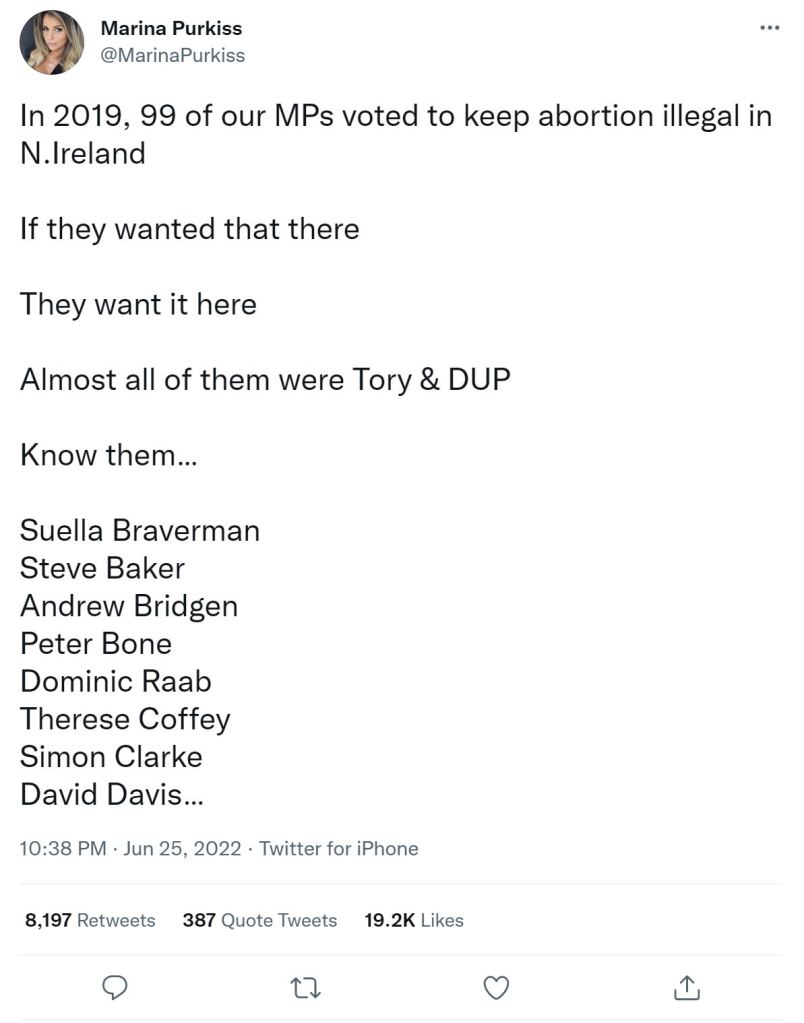Image resolution: width=804 pixels, height=1023 pixels.
Task: Show the 19.2K Likes list
Action: click(413, 920)
